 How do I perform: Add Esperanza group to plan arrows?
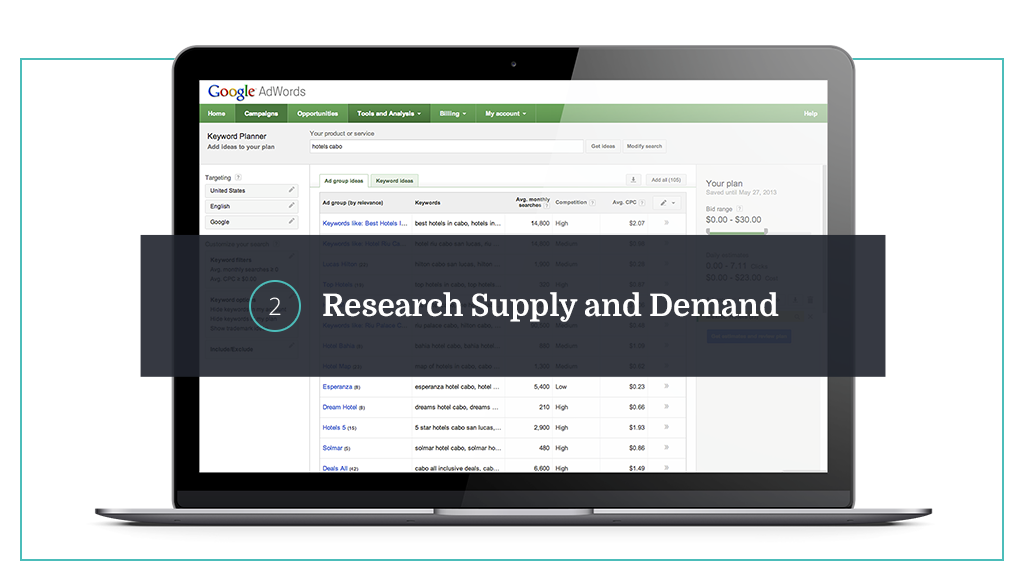tap(666, 386)
